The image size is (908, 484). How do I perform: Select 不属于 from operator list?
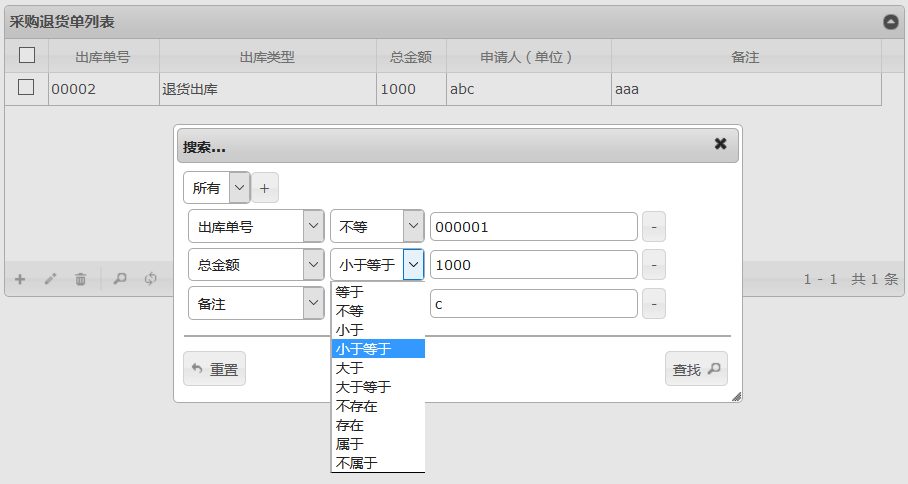pyautogui.click(x=378, y=463)
